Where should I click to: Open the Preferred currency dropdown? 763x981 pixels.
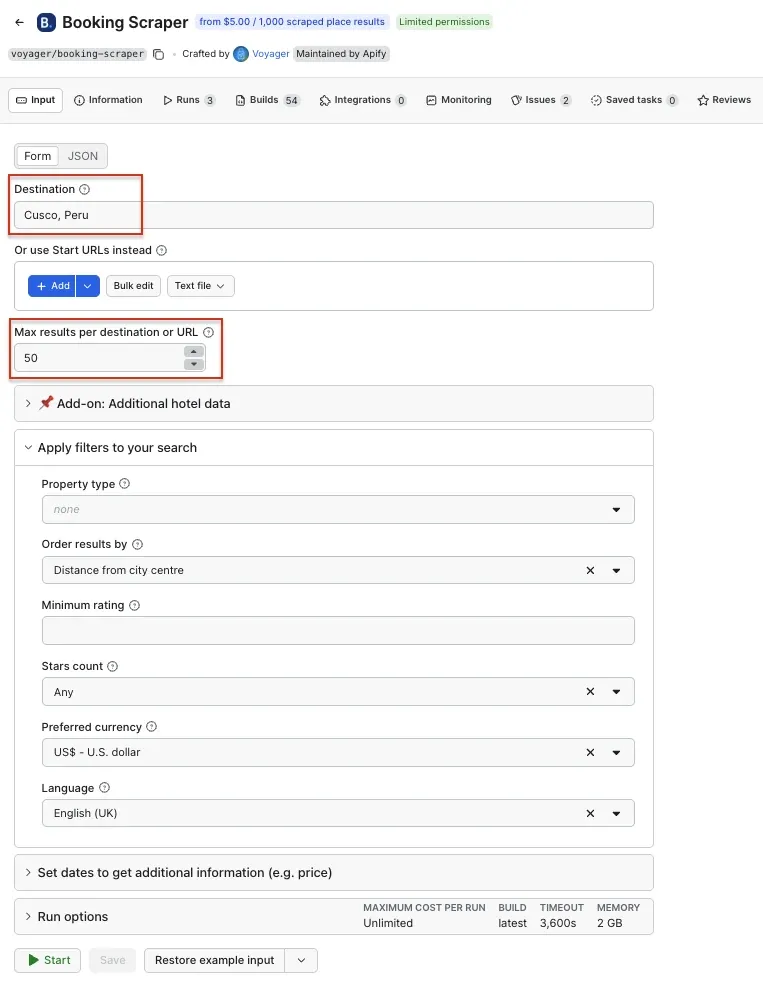[616, 753]
